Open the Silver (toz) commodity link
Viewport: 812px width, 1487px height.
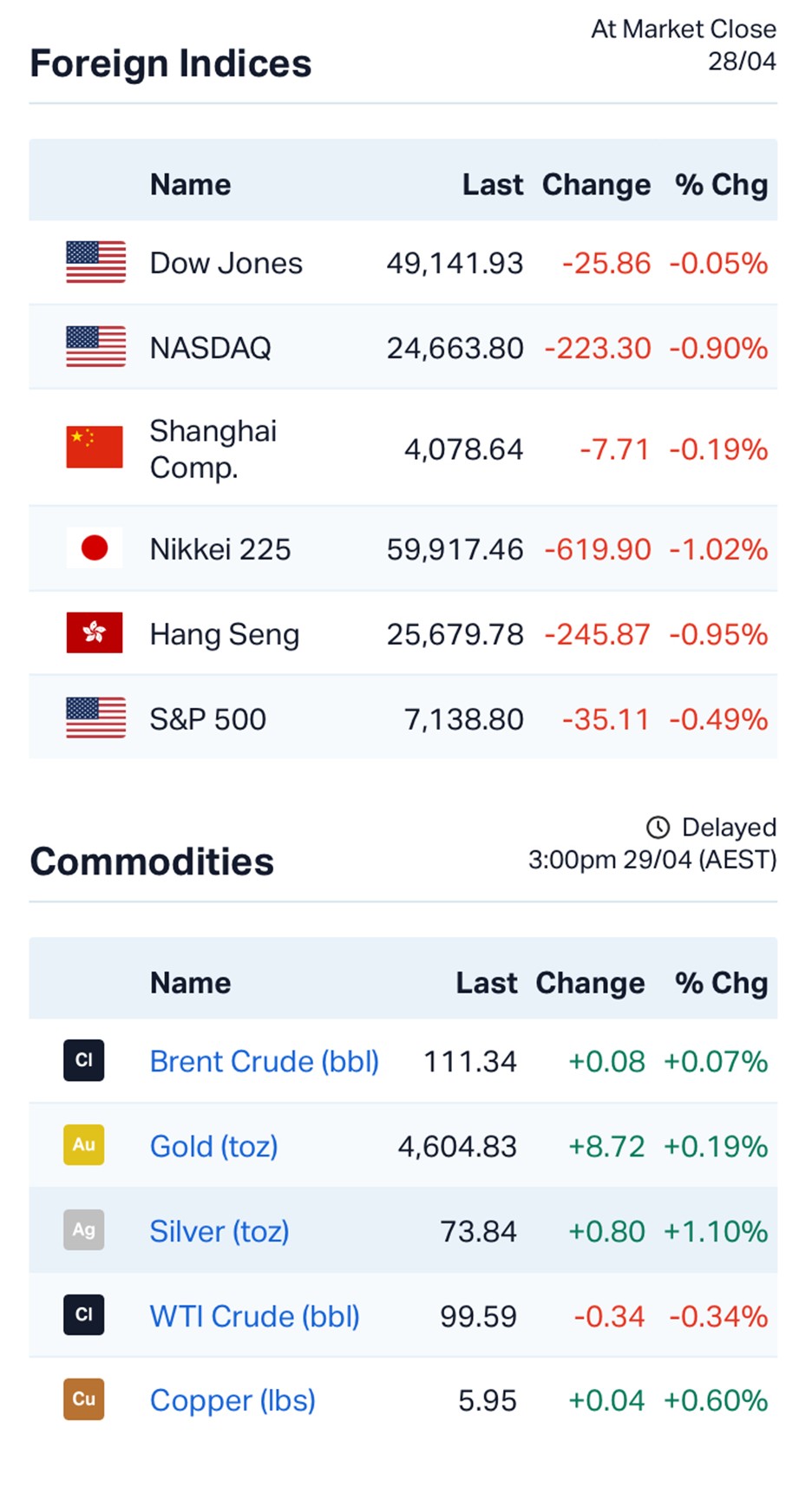[x=219, y=1231]
